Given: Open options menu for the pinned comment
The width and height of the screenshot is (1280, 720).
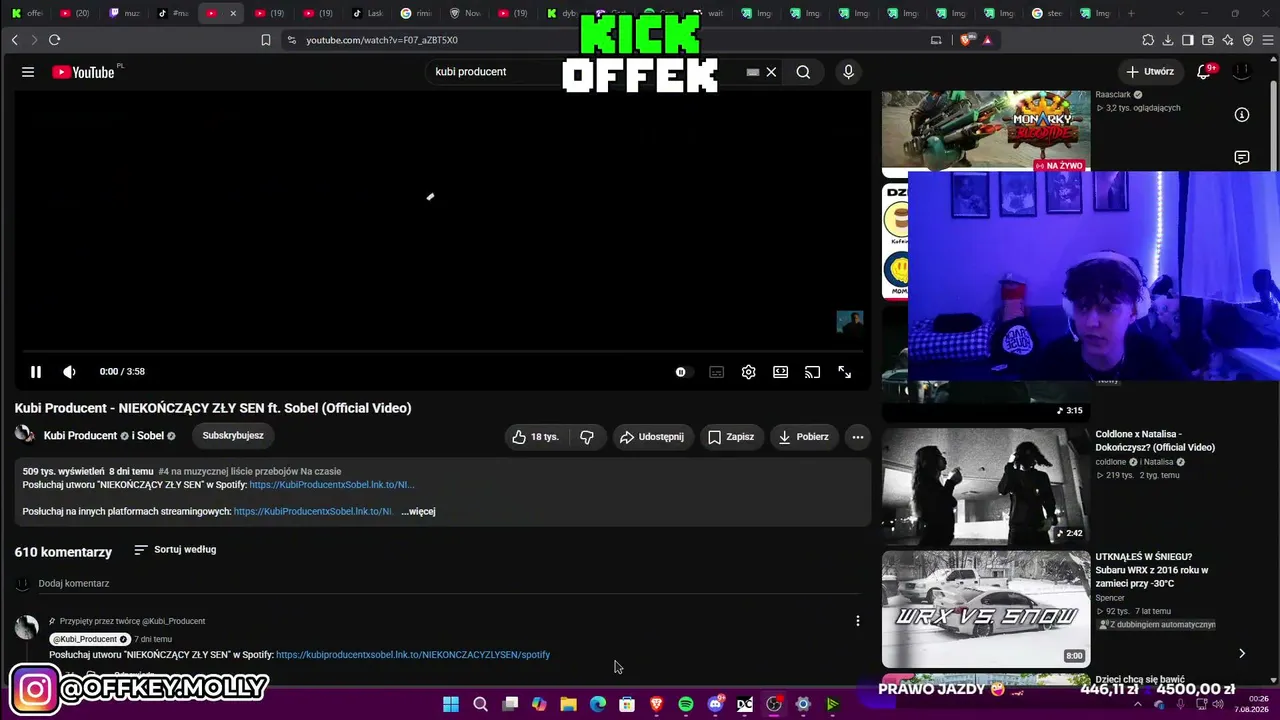Looking at the screenshot, I should coord(857,621).
